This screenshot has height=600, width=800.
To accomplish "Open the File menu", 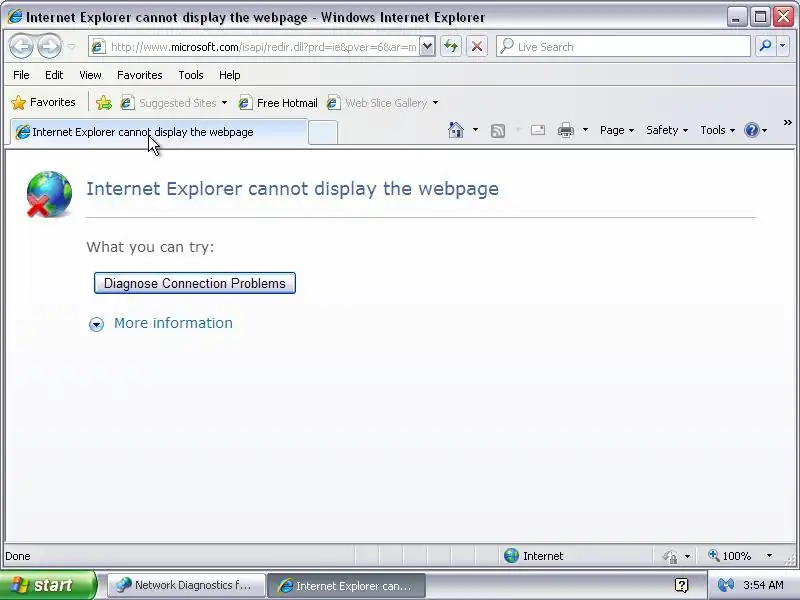I will [21, 75].
